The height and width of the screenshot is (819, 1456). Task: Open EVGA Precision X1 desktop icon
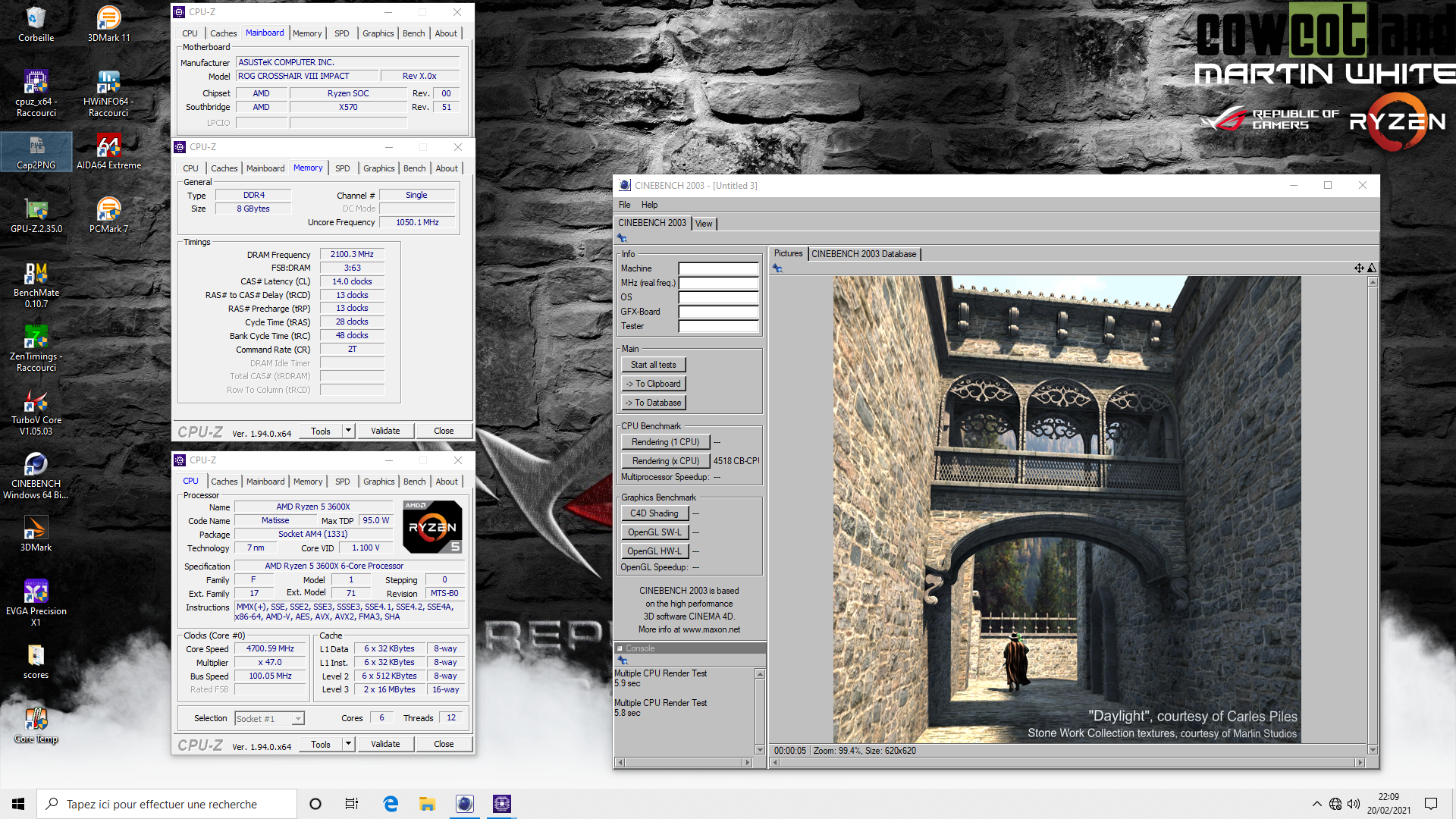36,604
